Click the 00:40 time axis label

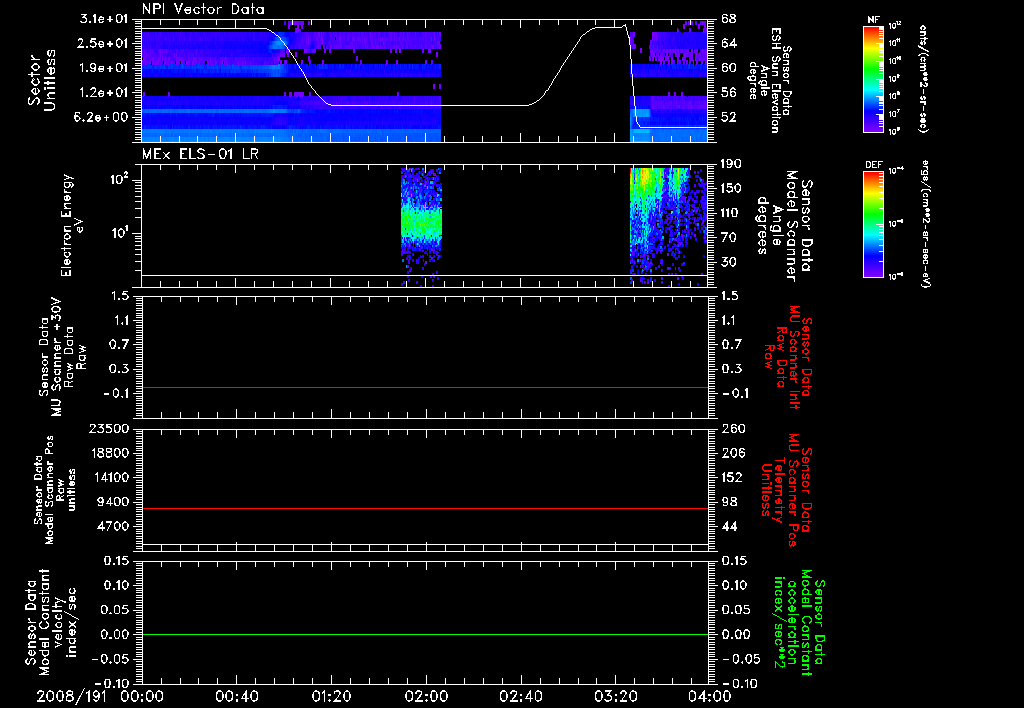(x=236, y=696)
